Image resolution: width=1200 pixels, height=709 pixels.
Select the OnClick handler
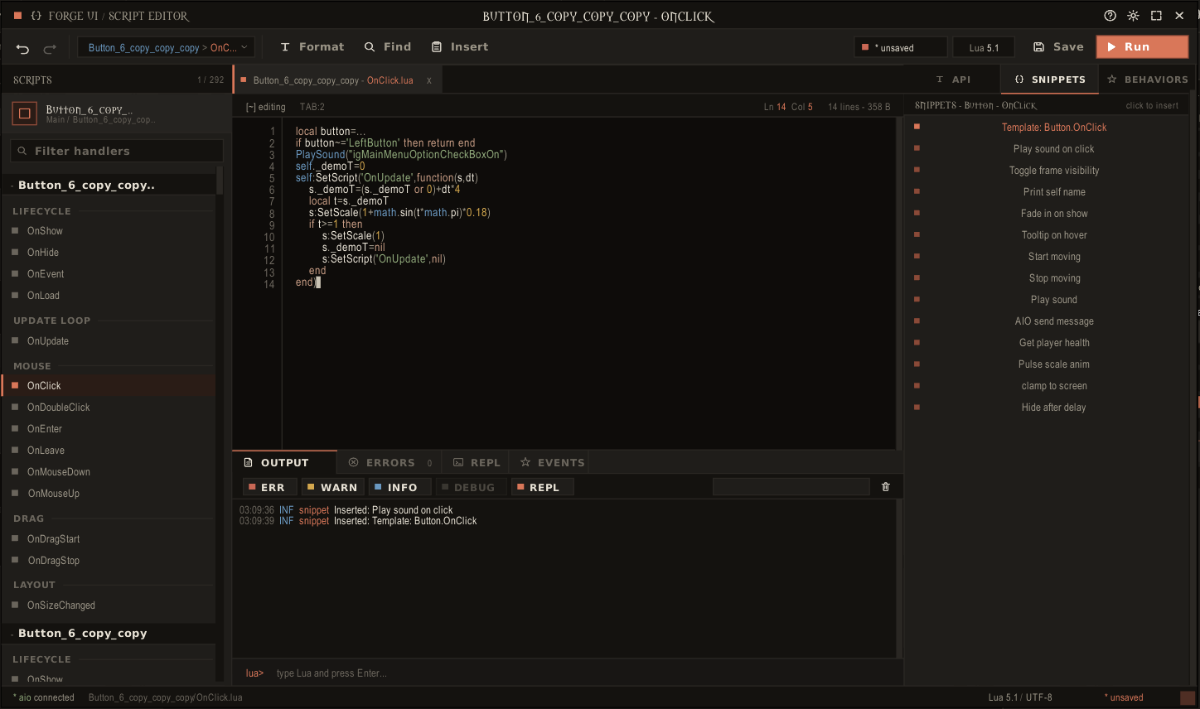109,386
